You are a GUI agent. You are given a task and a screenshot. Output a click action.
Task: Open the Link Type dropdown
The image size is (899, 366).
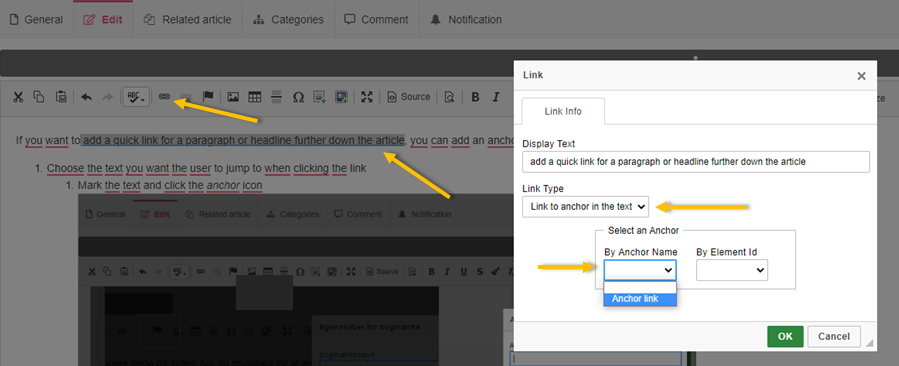[x=585, y=207]
